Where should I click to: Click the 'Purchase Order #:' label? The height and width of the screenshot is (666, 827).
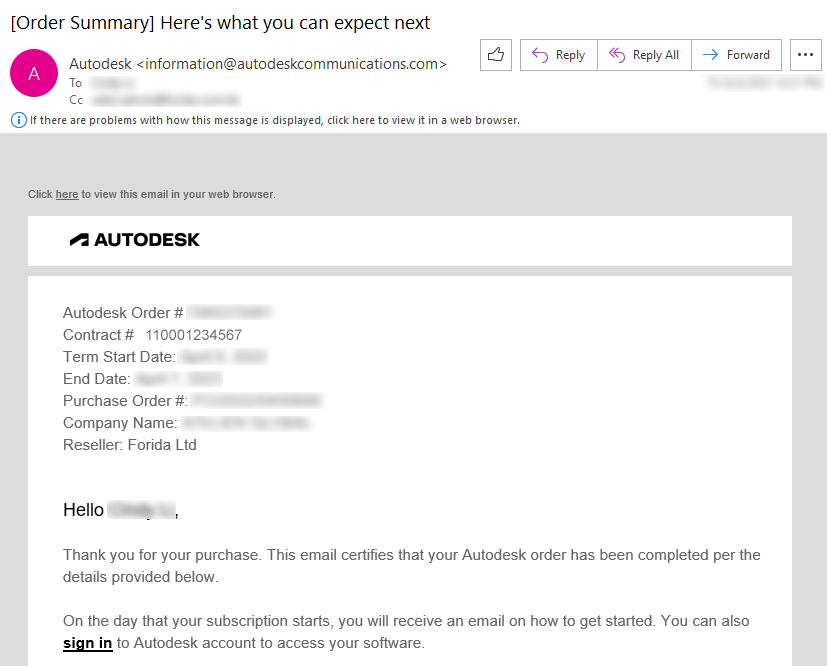tap(125, 401)
